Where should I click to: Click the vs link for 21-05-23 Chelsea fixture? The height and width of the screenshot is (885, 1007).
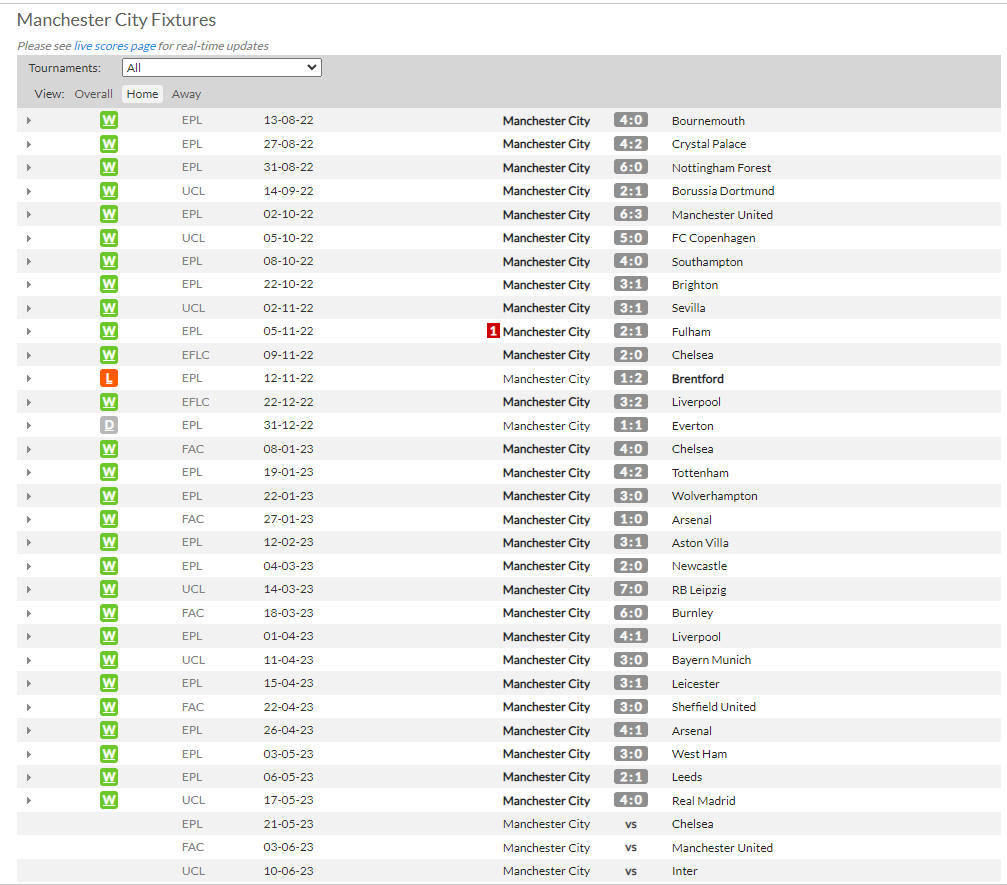point(631,824)
